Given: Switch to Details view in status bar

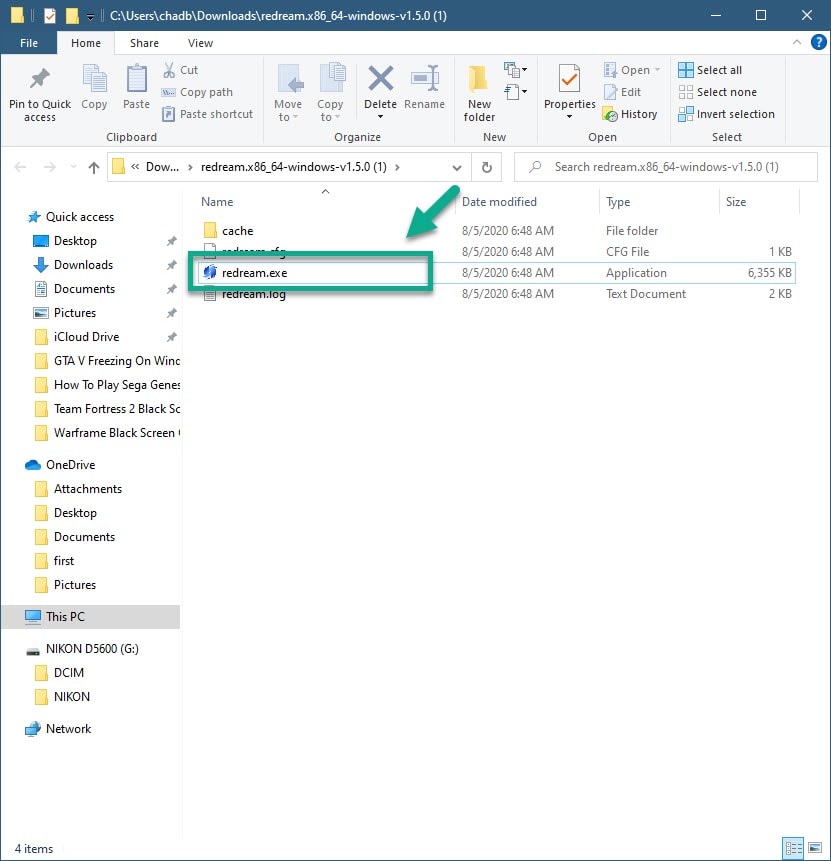Looking at the screenshot, I should pos(793,848).
